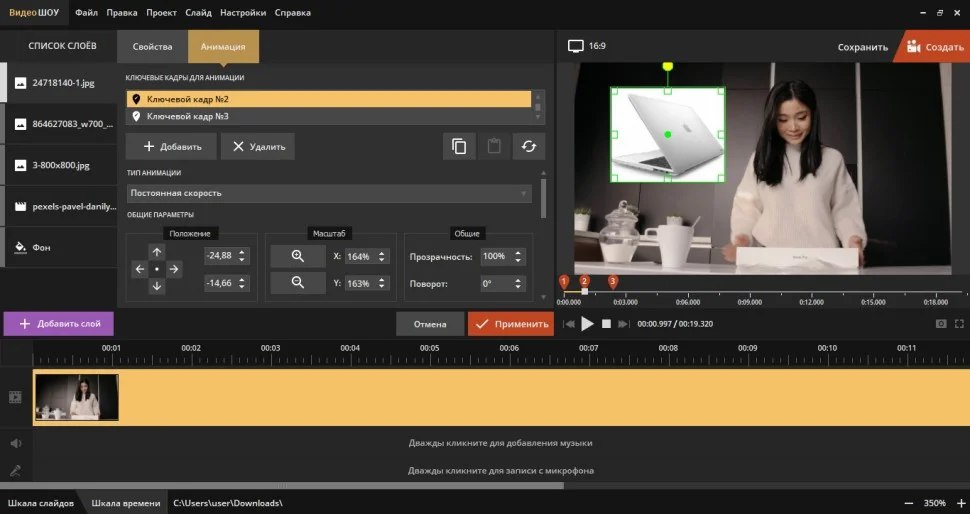970x514 pixels.
Task: Copy the keyframe with the copy icon
Action: point(459,146)
